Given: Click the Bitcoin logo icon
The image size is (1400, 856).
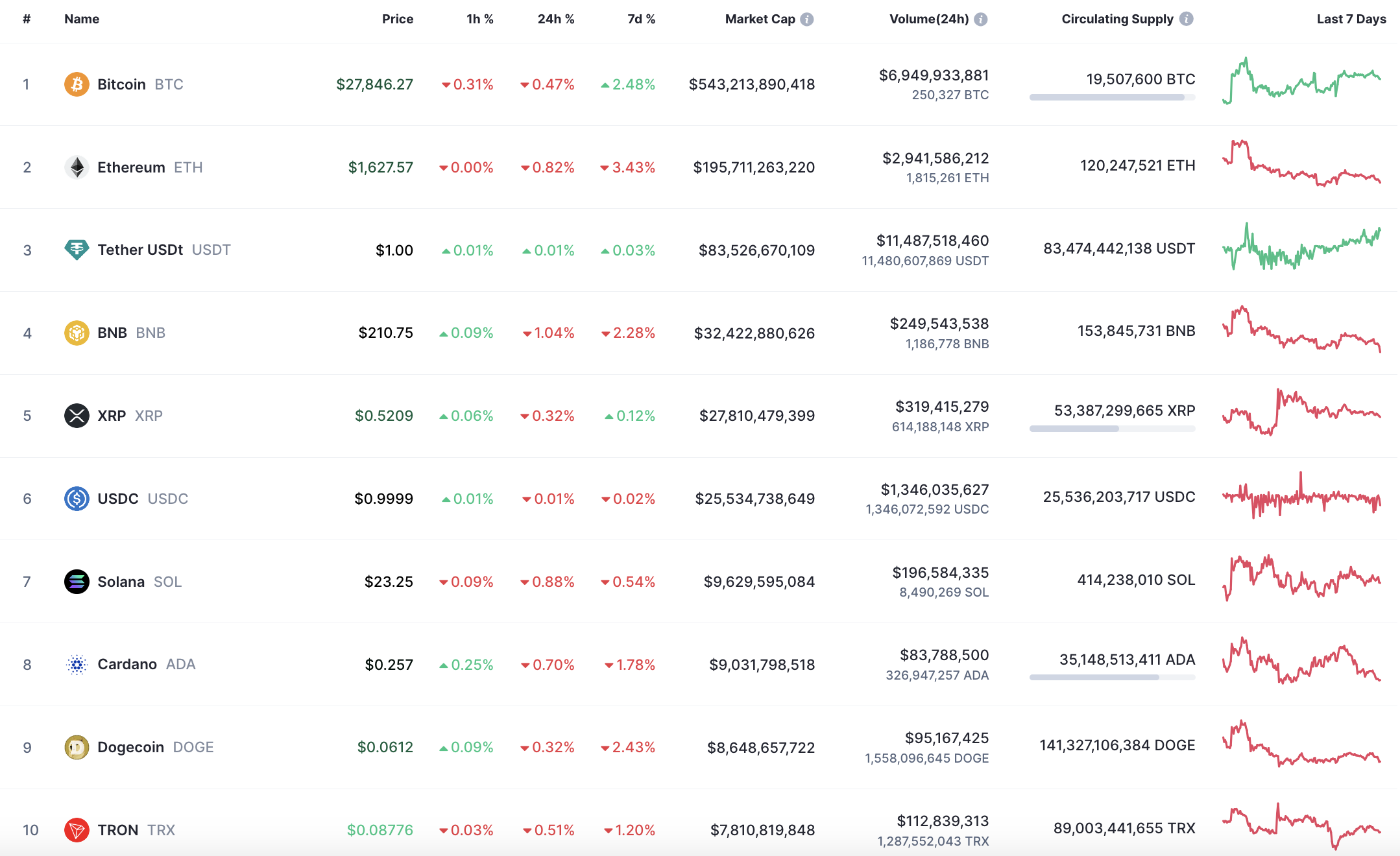Looking at the screenshot, I should point(77,84).
